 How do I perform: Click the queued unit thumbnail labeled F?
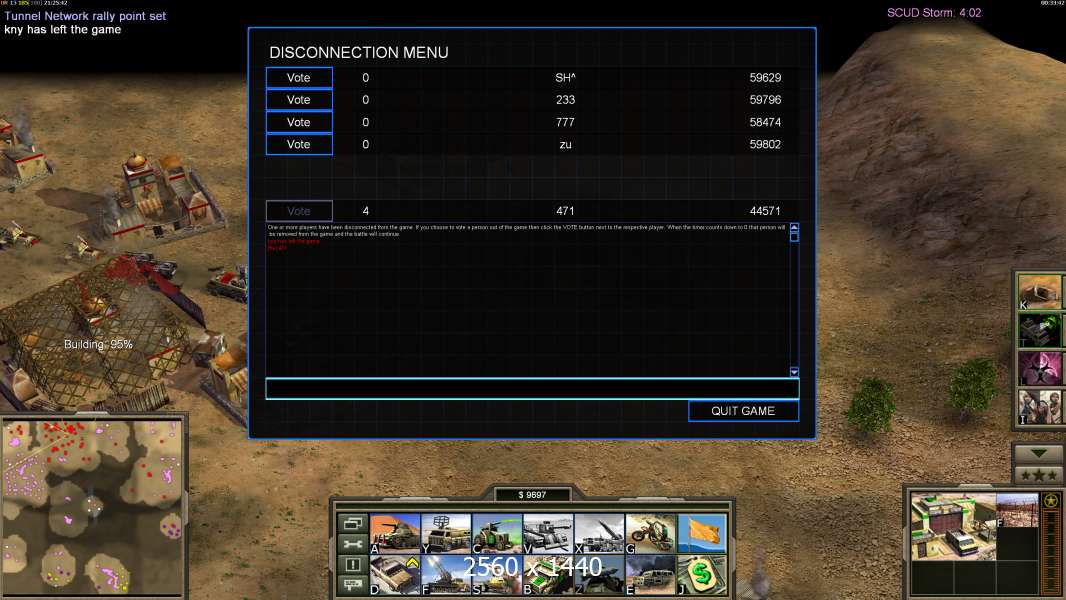(x=1018, y=510)
